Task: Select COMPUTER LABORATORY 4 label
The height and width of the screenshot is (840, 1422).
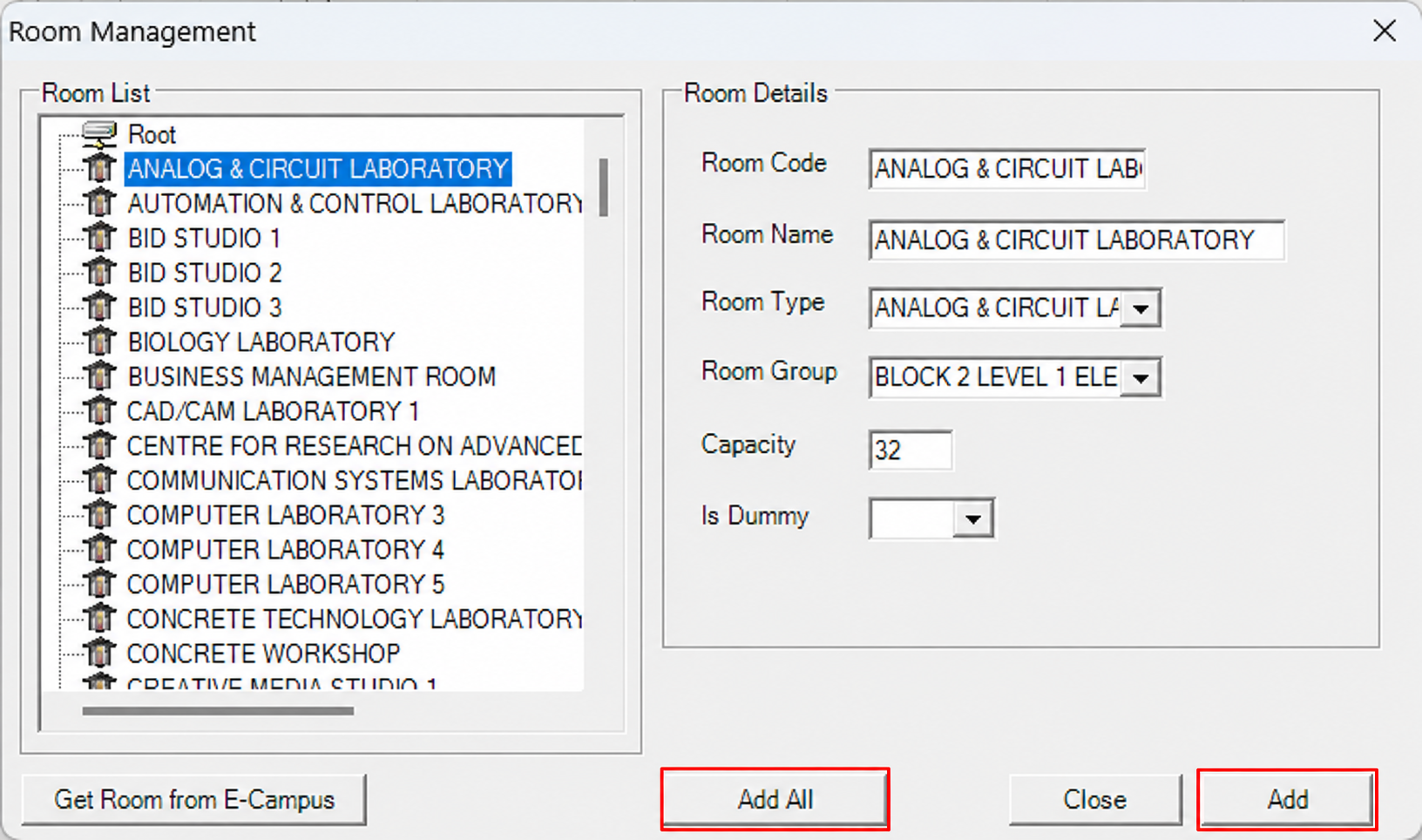Action: click(286, 550)
